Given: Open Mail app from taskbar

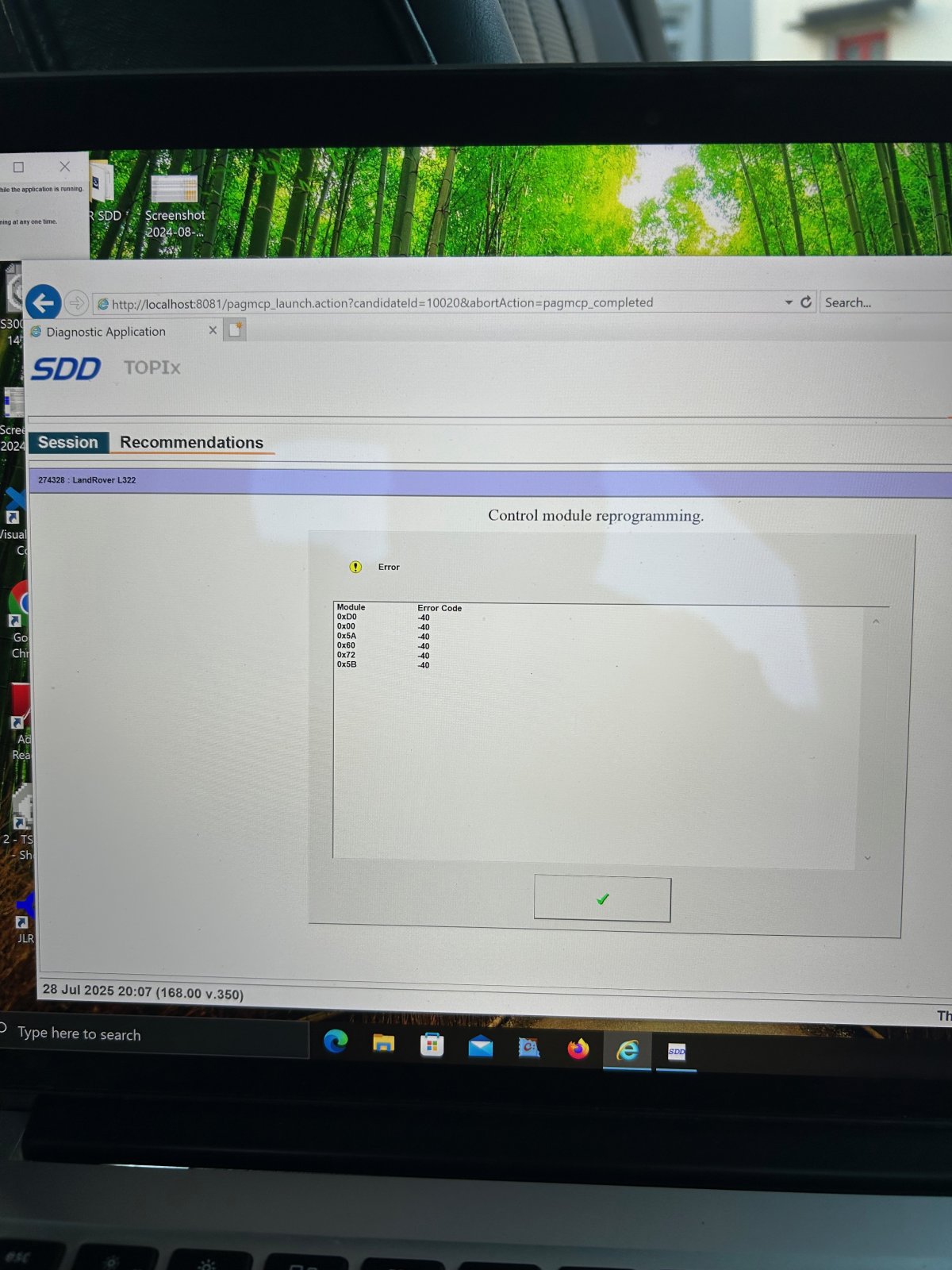Looking at the screenshot, I should [x=481, y=1047].
